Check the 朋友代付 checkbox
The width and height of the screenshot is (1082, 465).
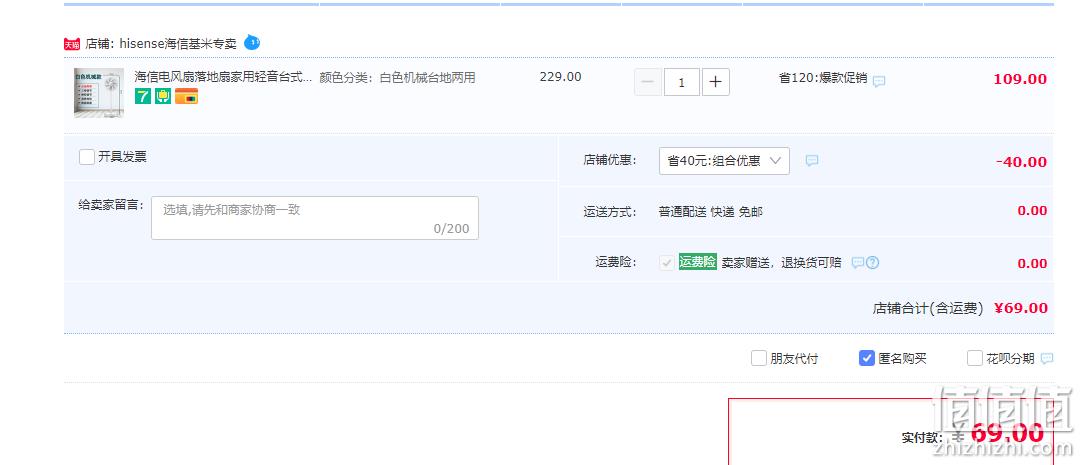[x=758, y=358]
